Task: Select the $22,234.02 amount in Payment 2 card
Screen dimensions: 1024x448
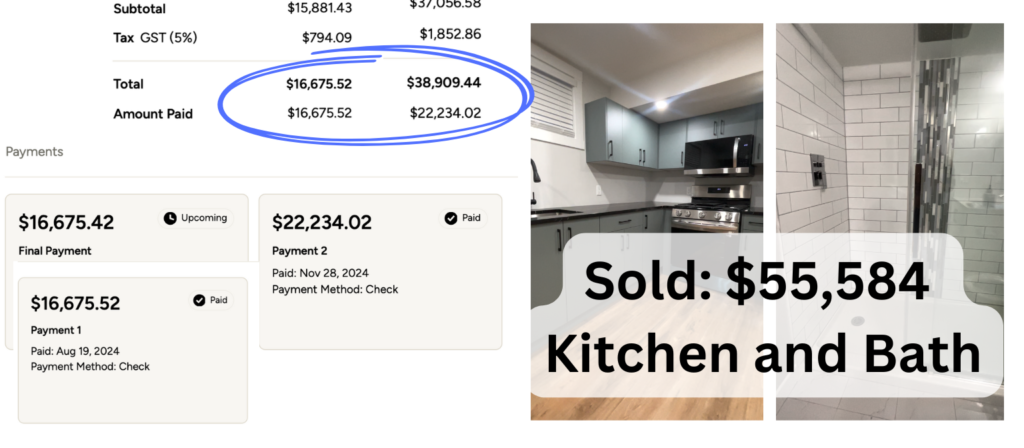Action: coord(321,222)
